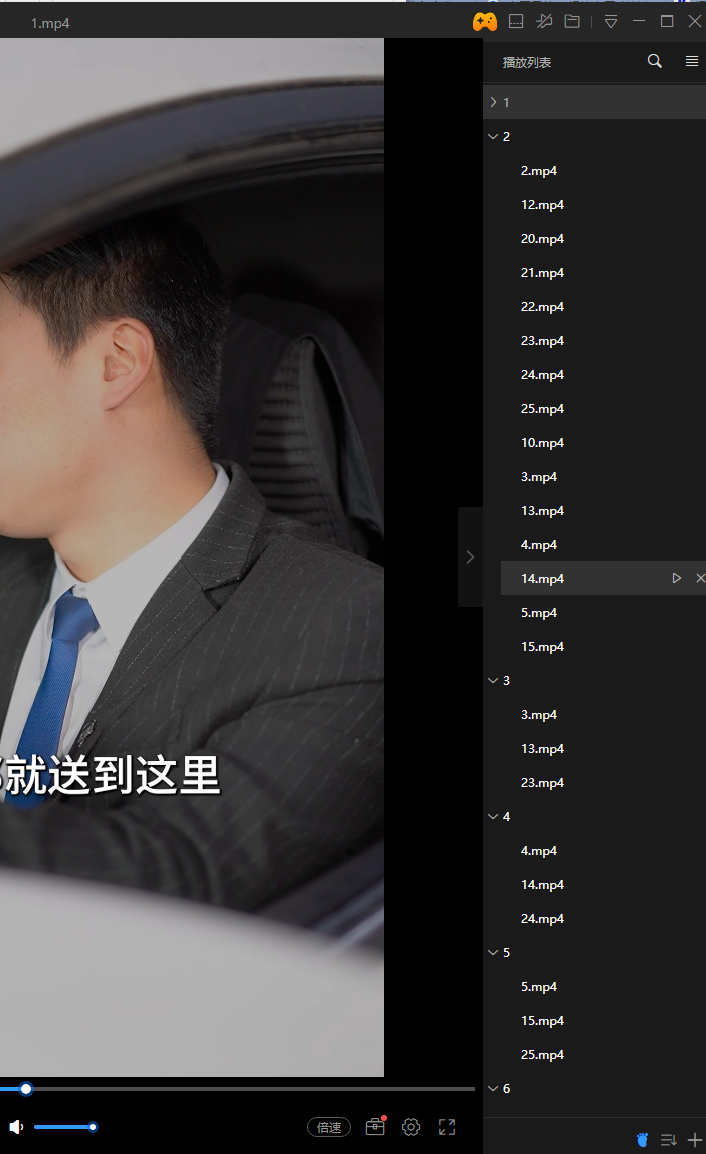The height and width of the screenshot is (1154, 706).
Task: Select 25.mp4 under group 5
Action: click(x=542, y=1054)
